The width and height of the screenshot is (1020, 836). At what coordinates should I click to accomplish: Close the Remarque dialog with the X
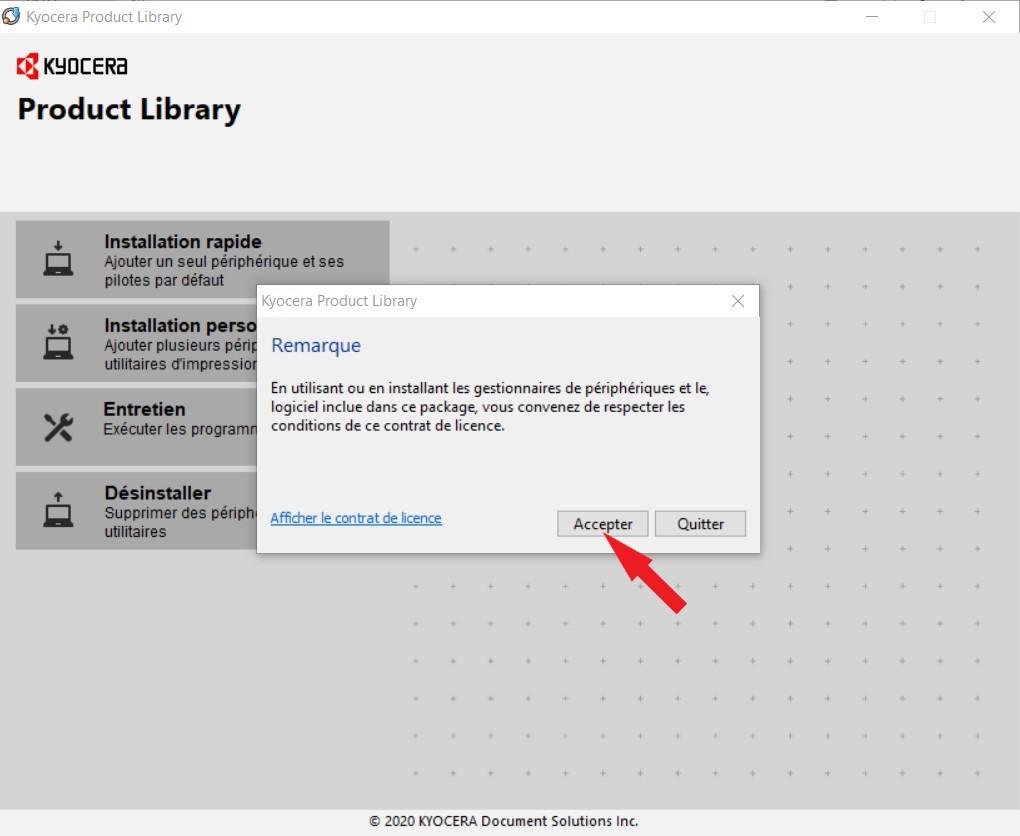737,301
